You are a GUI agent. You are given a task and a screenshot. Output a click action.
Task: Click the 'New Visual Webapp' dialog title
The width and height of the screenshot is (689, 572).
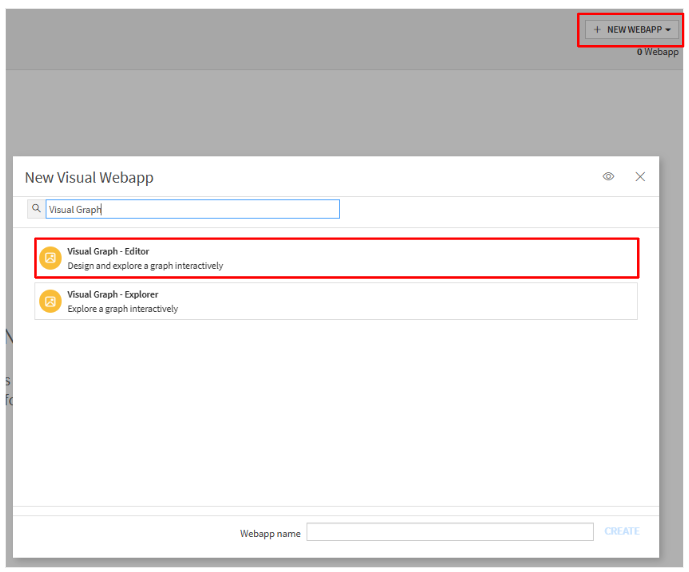click(89, 178)
